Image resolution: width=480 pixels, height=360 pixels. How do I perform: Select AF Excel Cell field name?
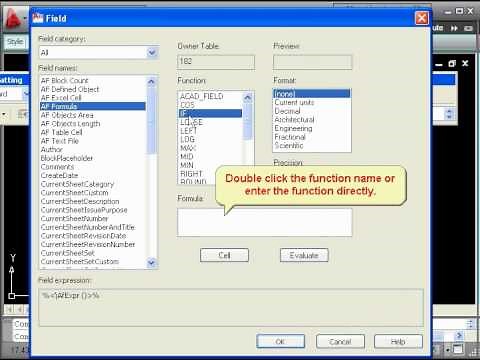tap(61, 98)
